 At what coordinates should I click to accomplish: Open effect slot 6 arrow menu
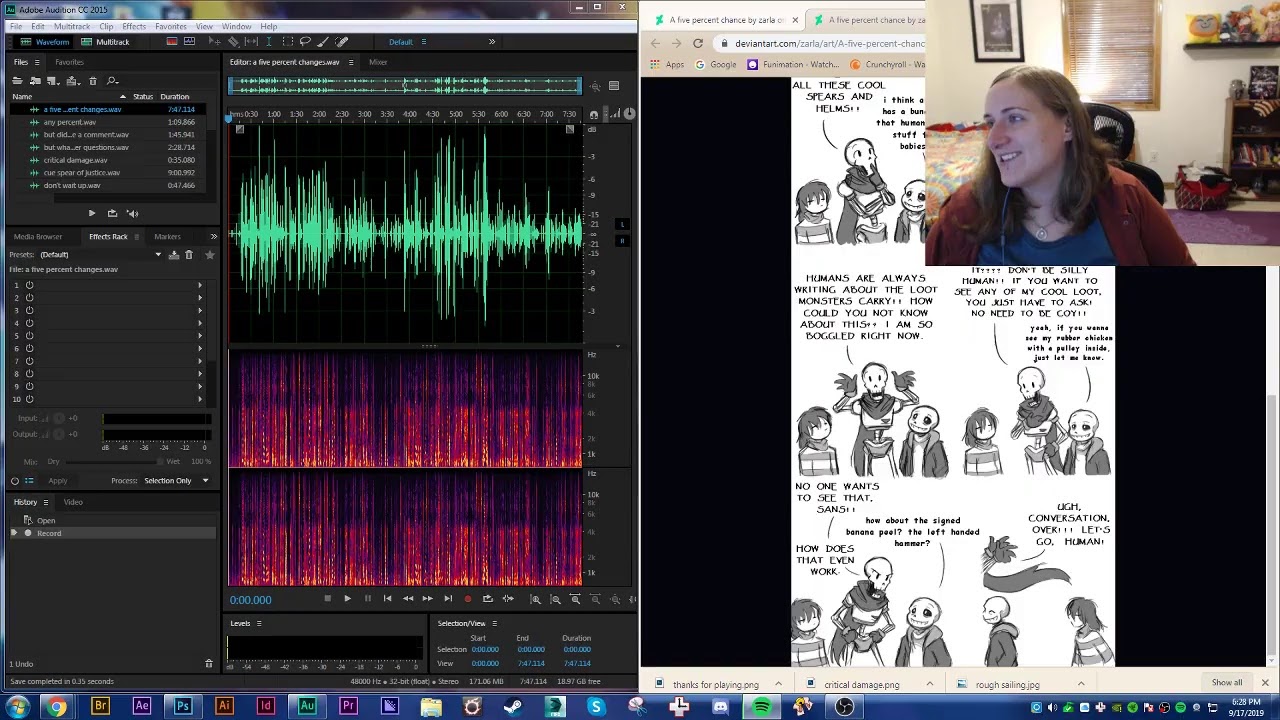pos(199,348)
